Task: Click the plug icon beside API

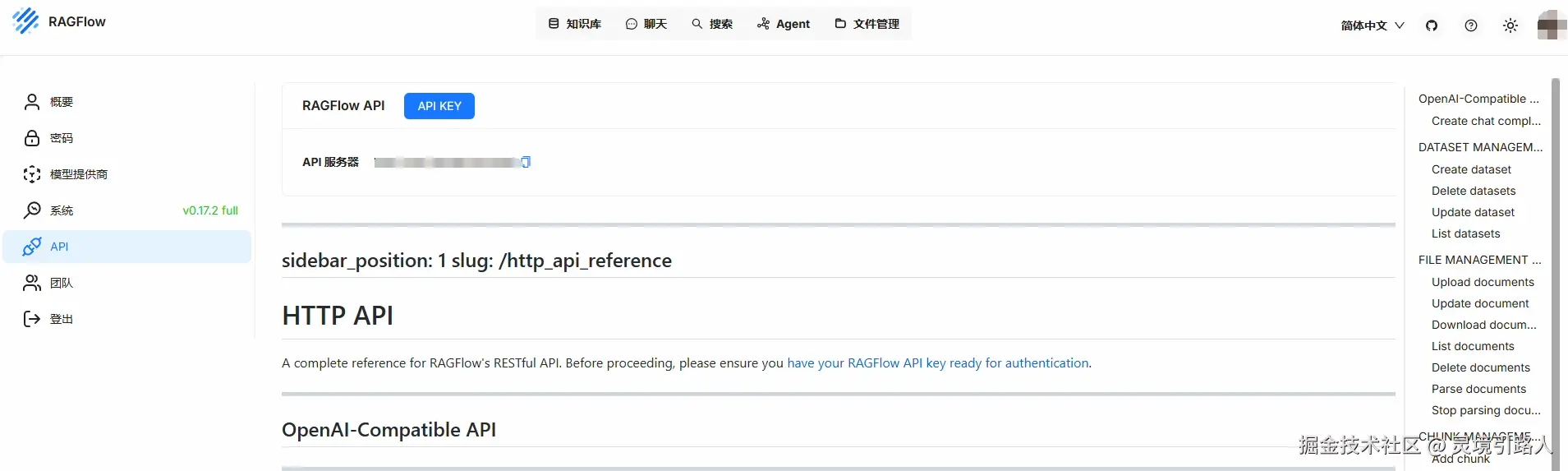Action: [32, 247]
